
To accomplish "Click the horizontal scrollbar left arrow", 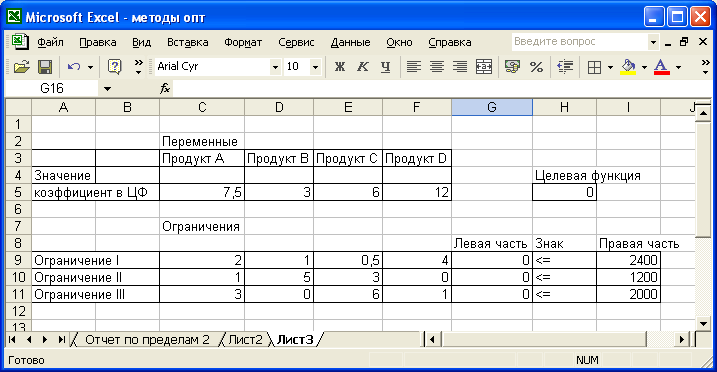I will pos(432,340).
